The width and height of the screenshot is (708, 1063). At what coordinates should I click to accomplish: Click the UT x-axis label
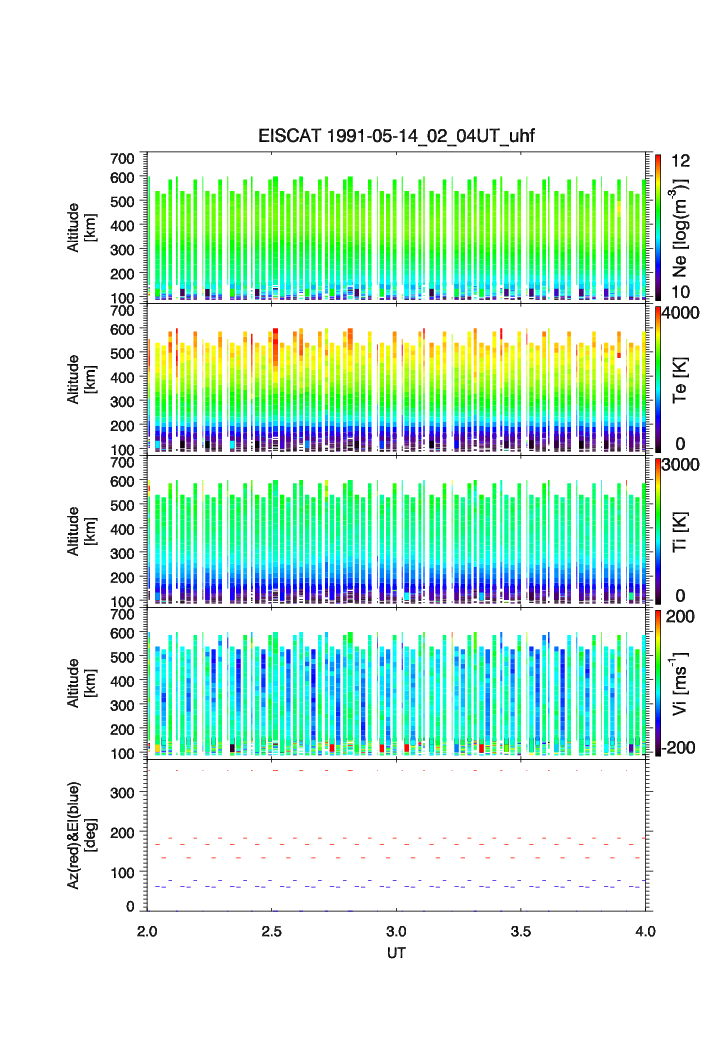[397, 953]
